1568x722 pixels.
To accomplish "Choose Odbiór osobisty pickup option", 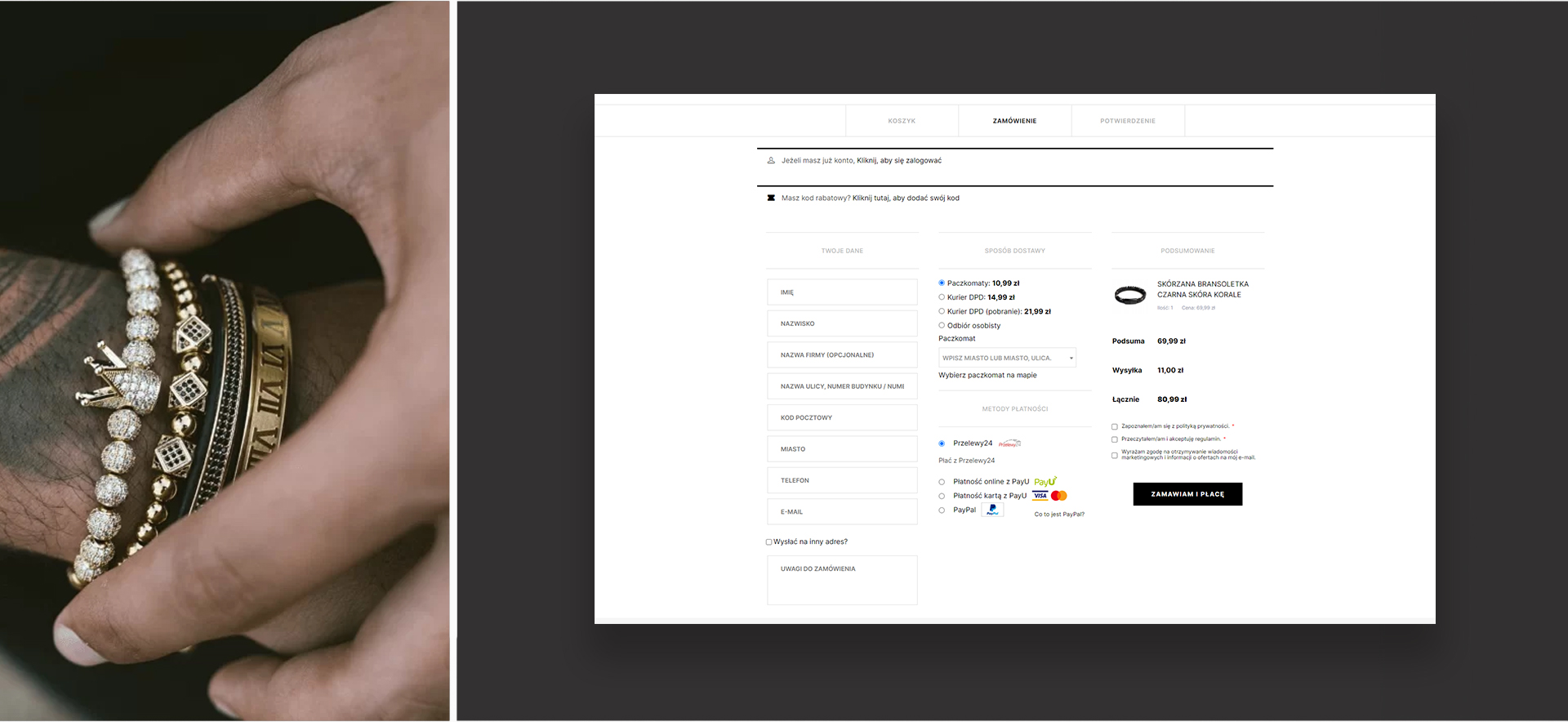I will coord(942,326).
